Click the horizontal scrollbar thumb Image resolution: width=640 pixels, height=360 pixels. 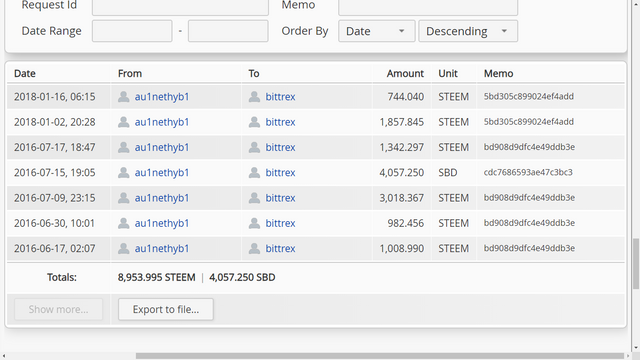coord(380,356)
